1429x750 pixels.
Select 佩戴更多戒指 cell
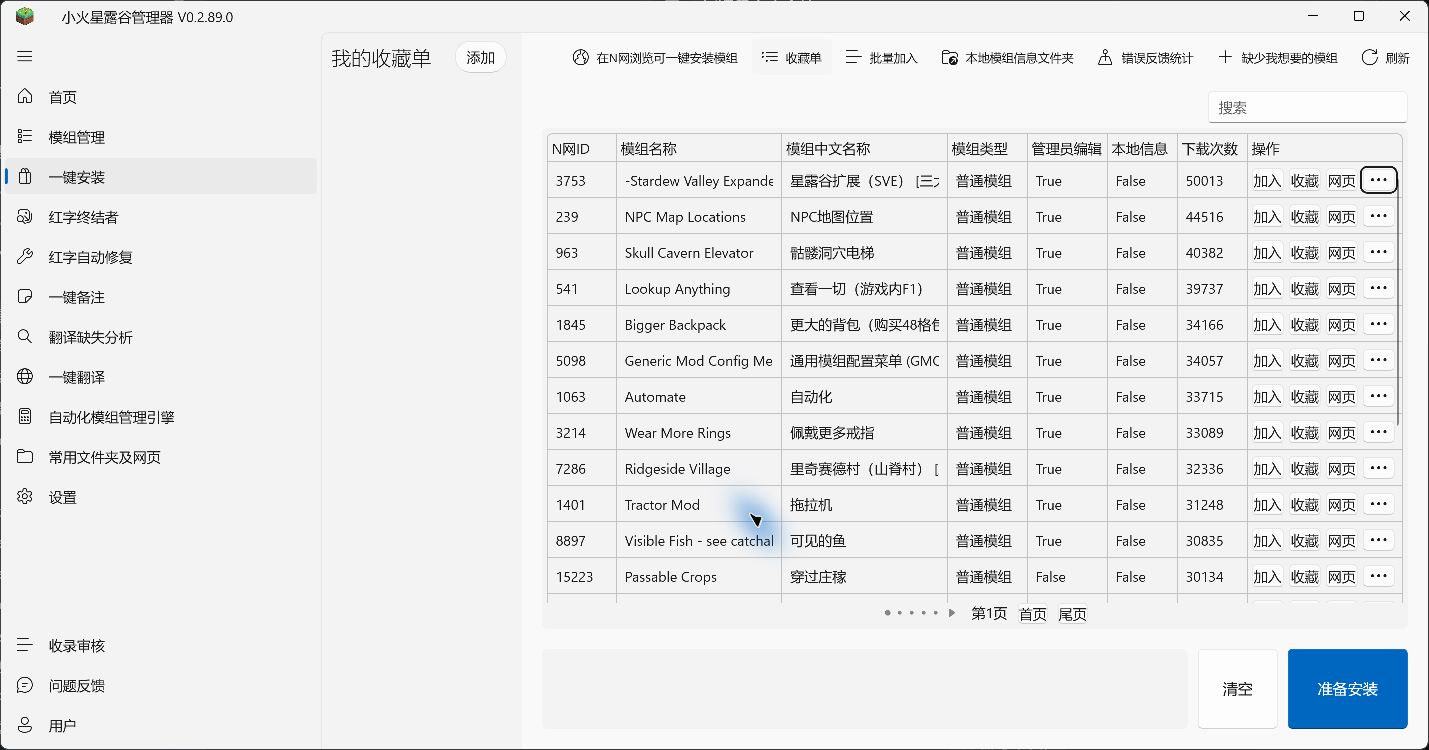pyautogui.click(x=864, y=433)
